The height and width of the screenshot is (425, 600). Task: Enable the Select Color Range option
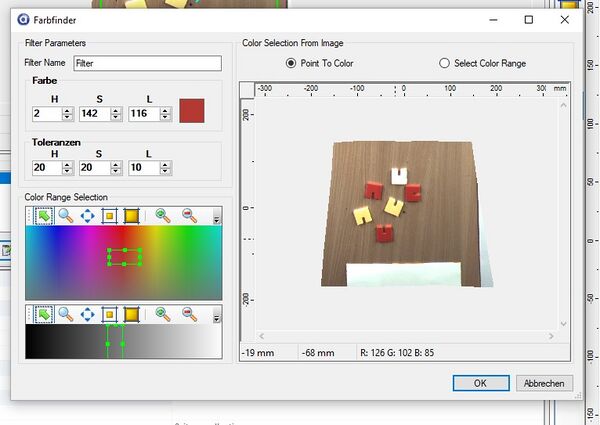[445, 63]
